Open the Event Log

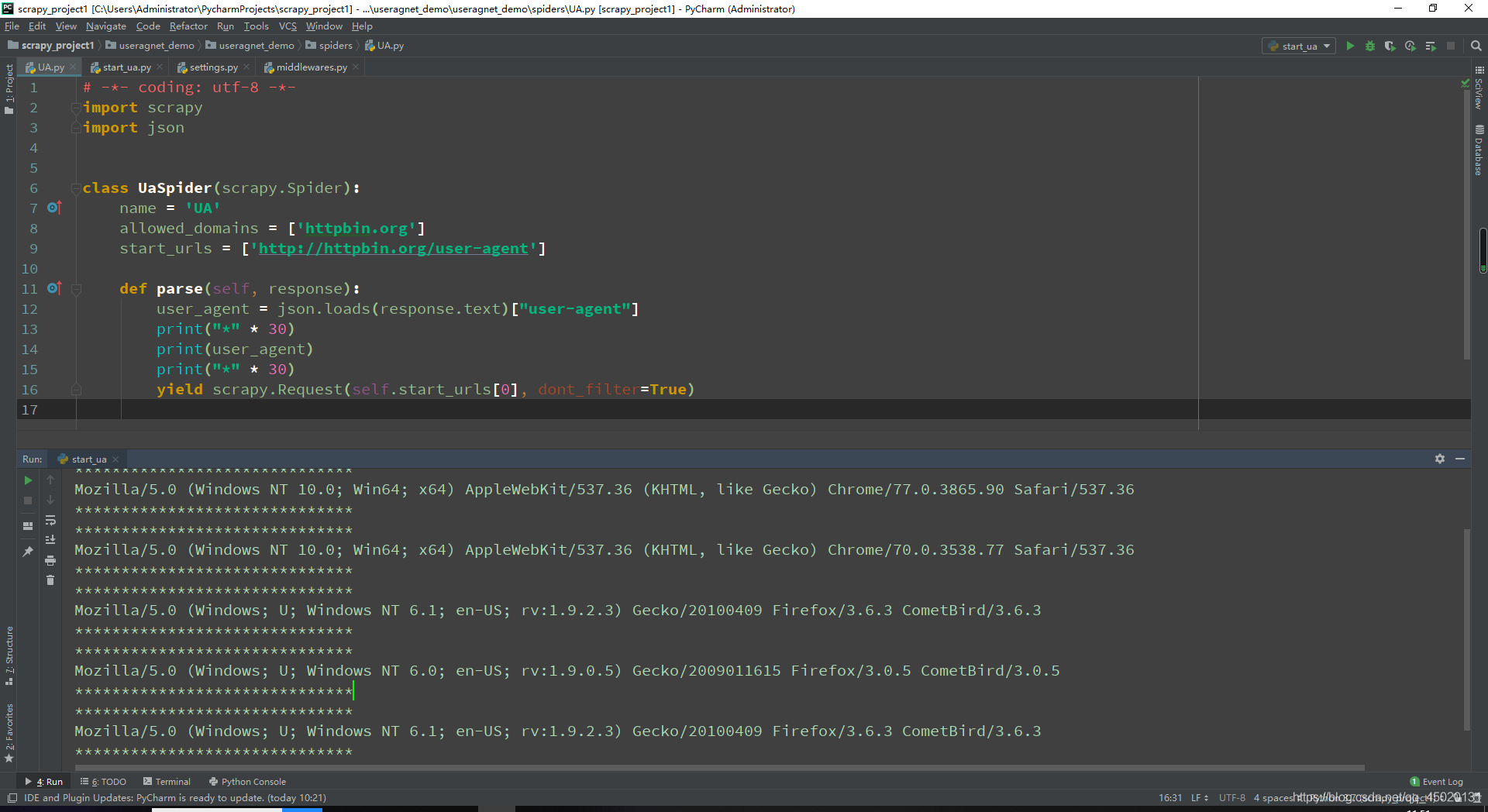tap(1436, 782)
